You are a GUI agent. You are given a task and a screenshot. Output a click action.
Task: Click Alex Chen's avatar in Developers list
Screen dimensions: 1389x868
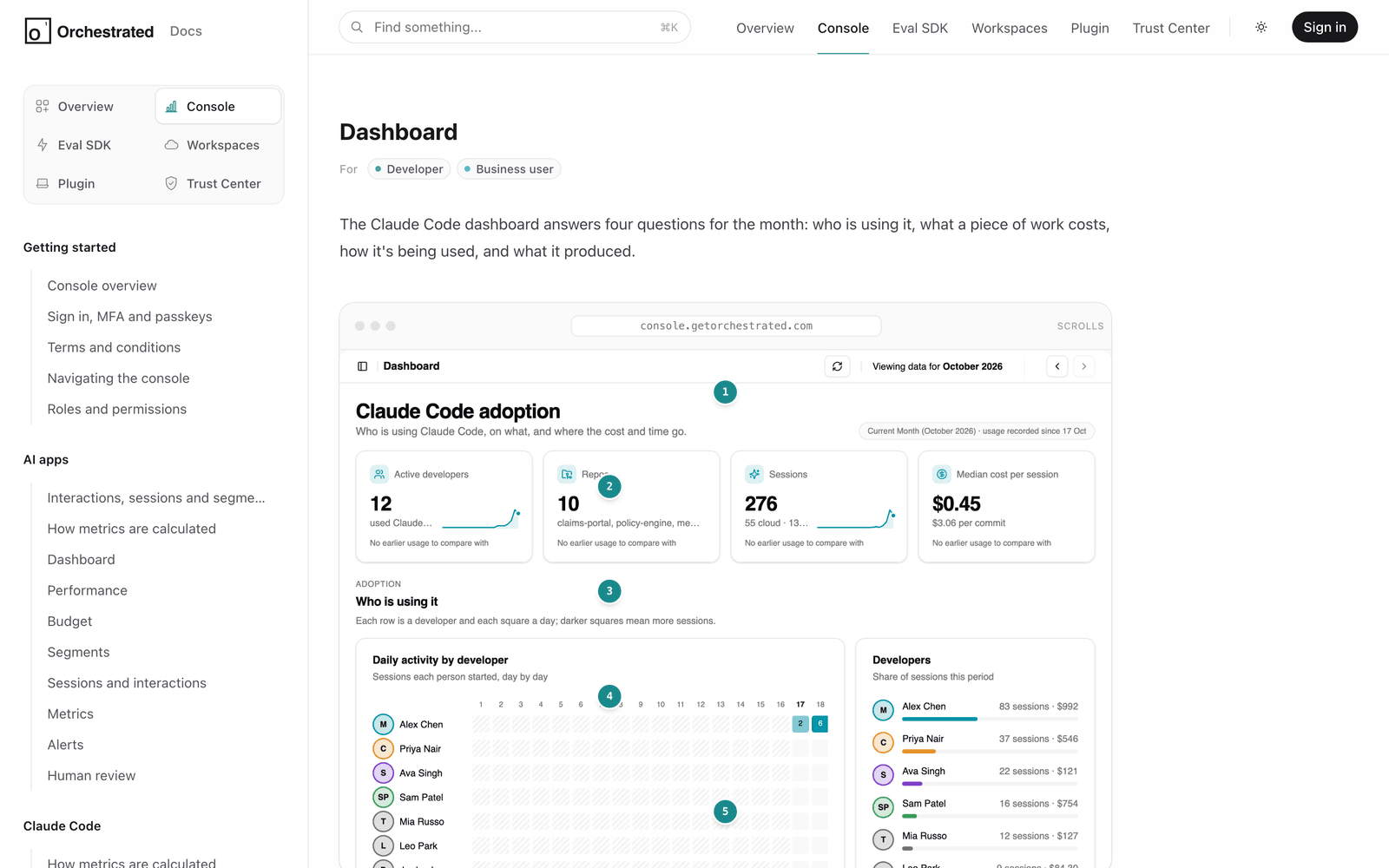(884, 710)
